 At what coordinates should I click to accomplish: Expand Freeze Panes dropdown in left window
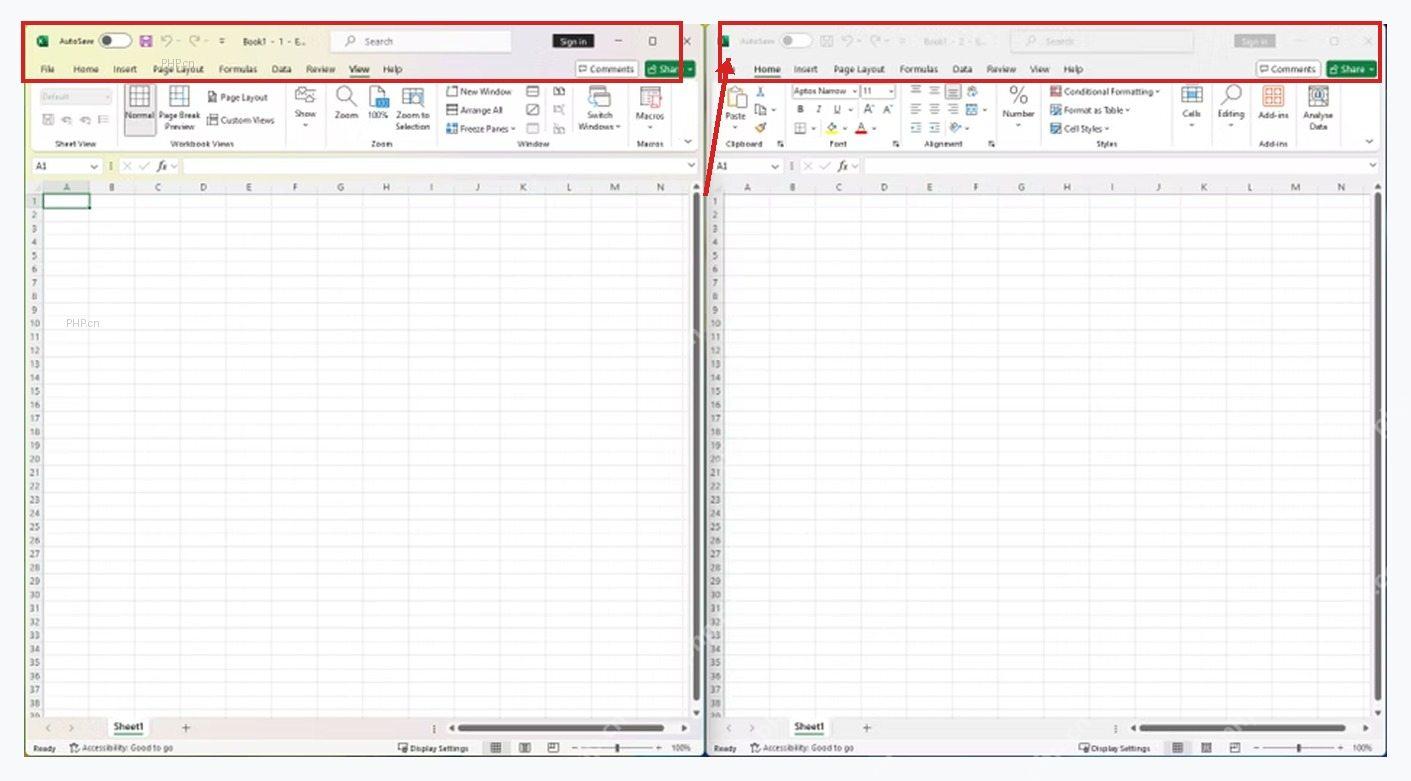tap(481, 129)
